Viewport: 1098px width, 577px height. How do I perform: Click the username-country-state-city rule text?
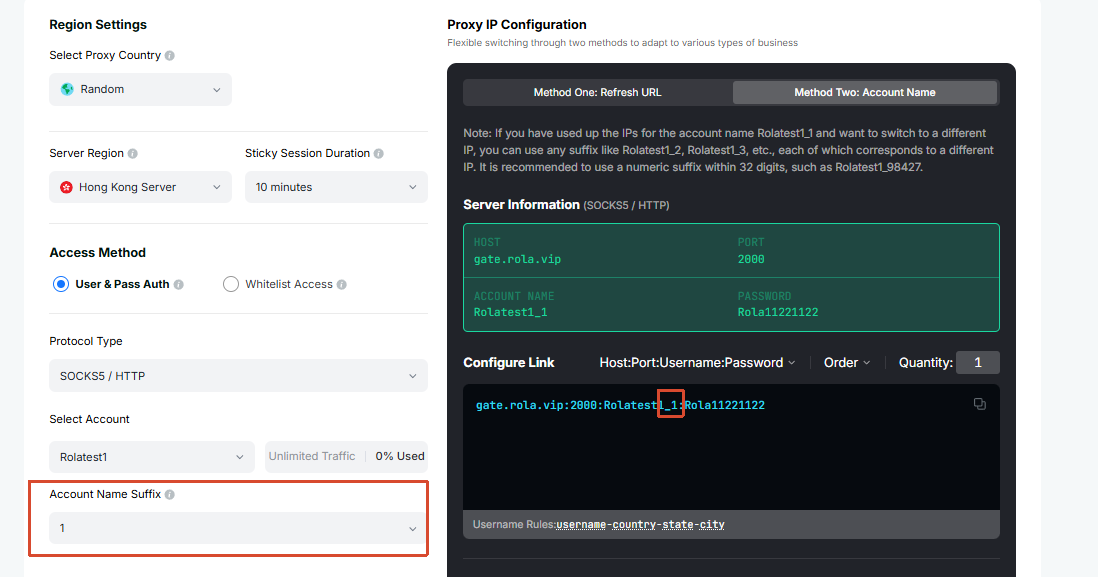[x=640, y=524]
